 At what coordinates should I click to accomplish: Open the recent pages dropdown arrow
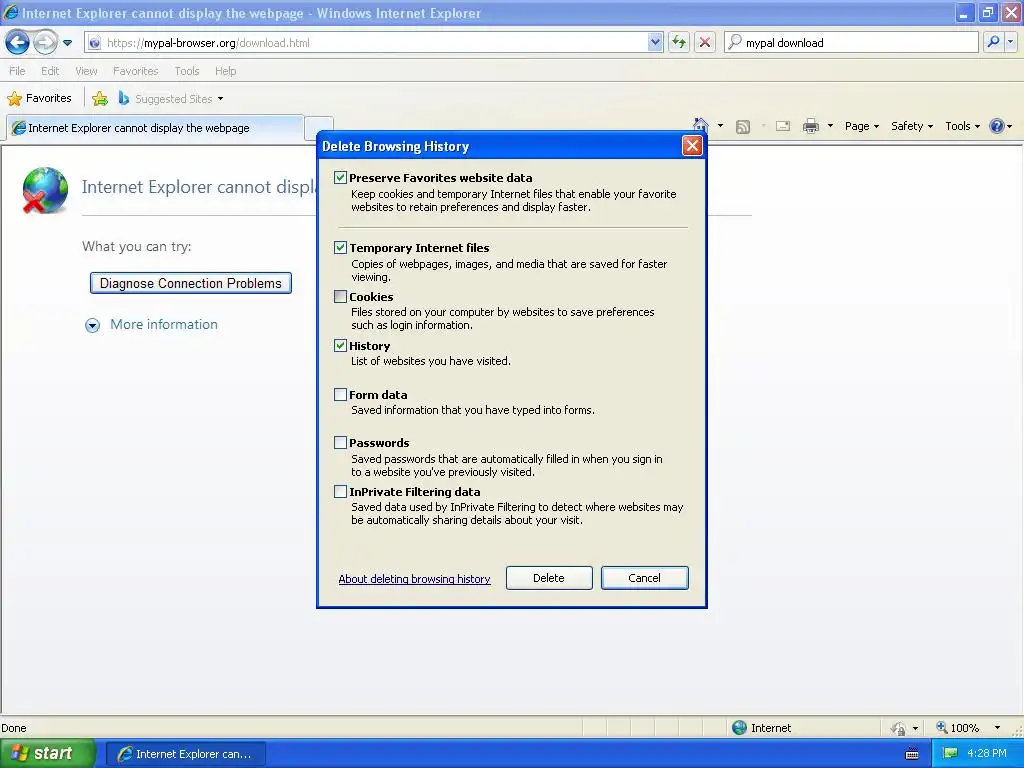[x=67, y=43]
